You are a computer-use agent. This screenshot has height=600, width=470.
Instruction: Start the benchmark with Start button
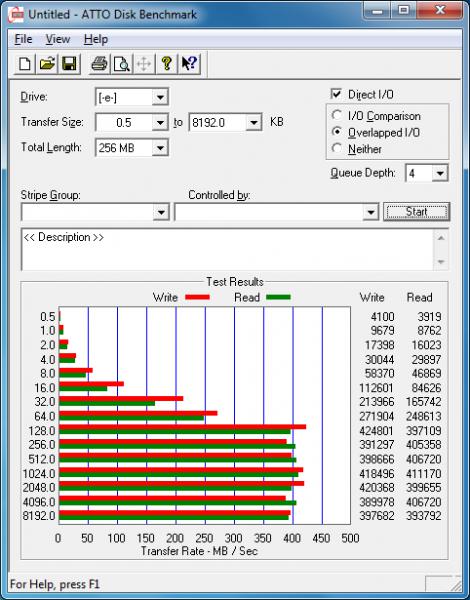click(416, 212)
